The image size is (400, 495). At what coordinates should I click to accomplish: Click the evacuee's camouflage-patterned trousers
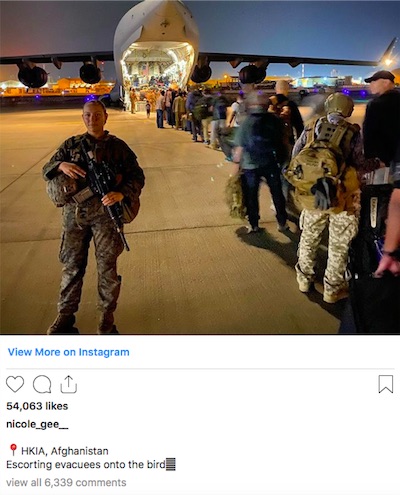pos(326,251)
